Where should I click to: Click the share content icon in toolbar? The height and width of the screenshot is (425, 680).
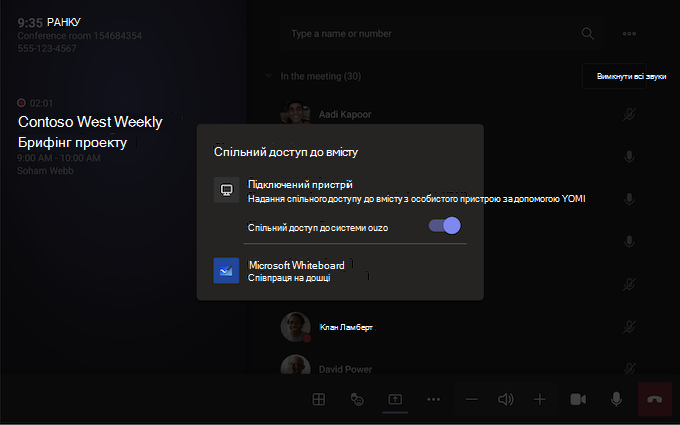click(x=395, y=399)
